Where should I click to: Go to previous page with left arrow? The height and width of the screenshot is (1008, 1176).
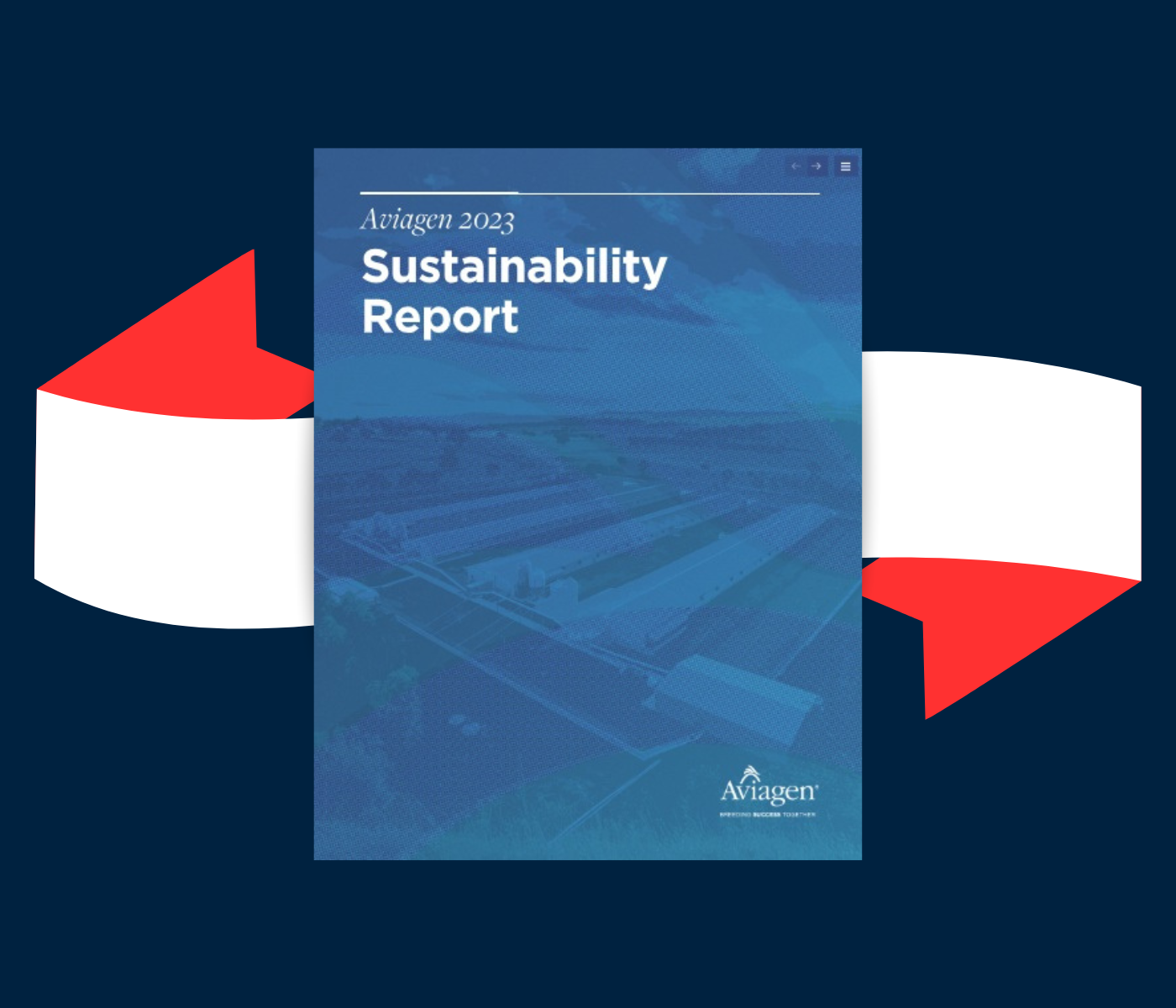[x=795, y=166]
